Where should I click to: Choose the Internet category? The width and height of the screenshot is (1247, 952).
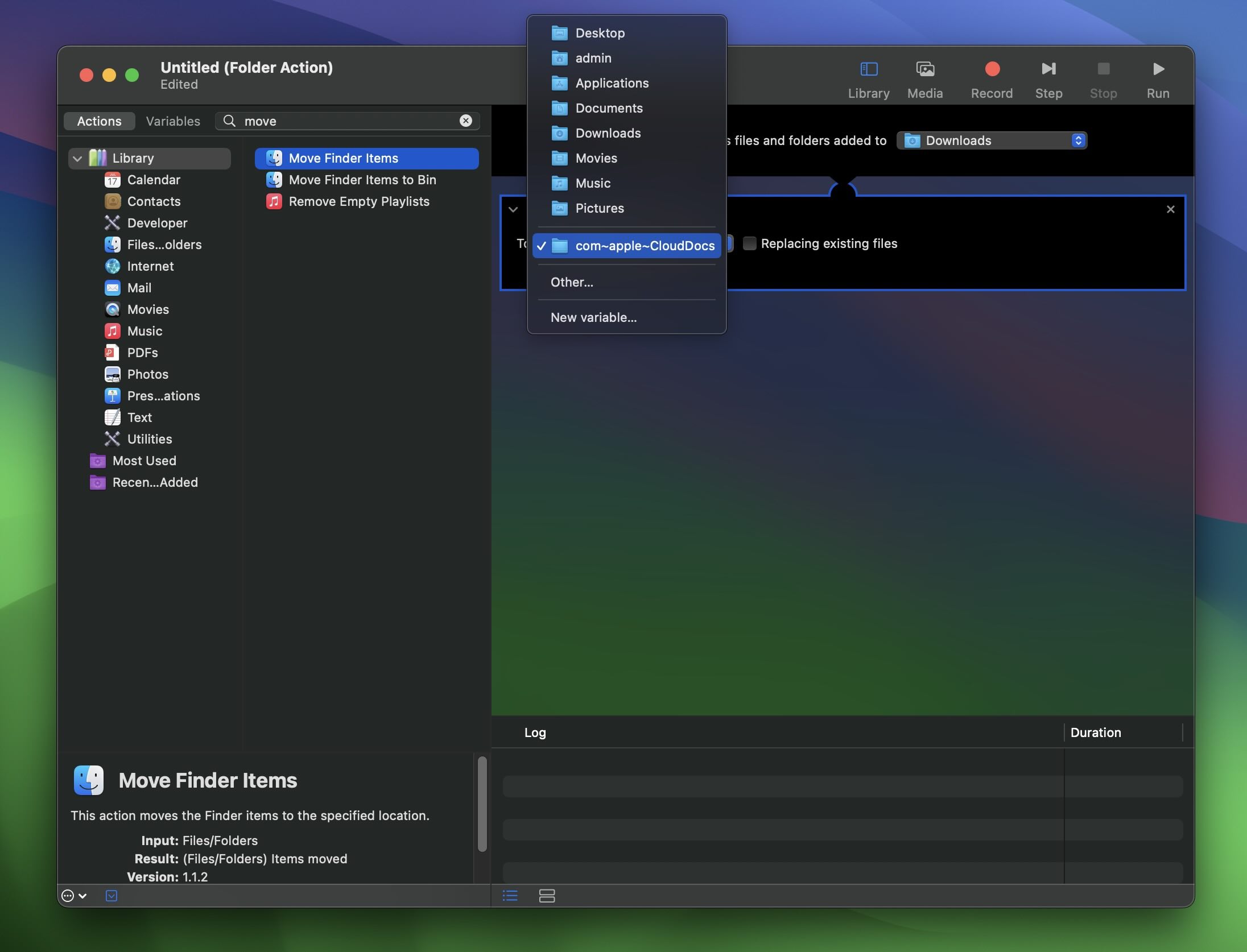tap(150, 266)
